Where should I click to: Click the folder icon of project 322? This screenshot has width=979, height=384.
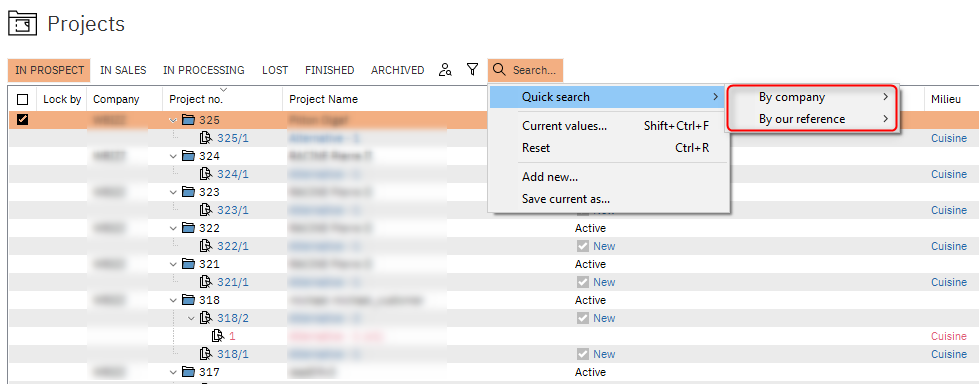click(x=188, y=228)
